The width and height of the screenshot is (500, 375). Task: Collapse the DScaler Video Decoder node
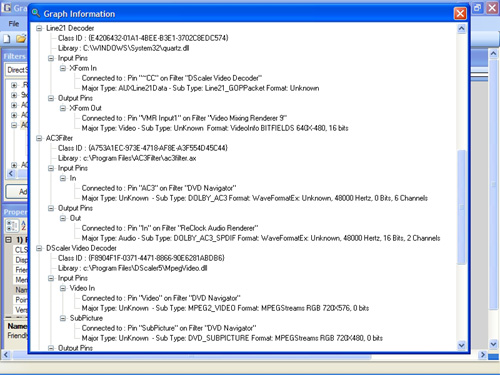click(x=39, y=248)
